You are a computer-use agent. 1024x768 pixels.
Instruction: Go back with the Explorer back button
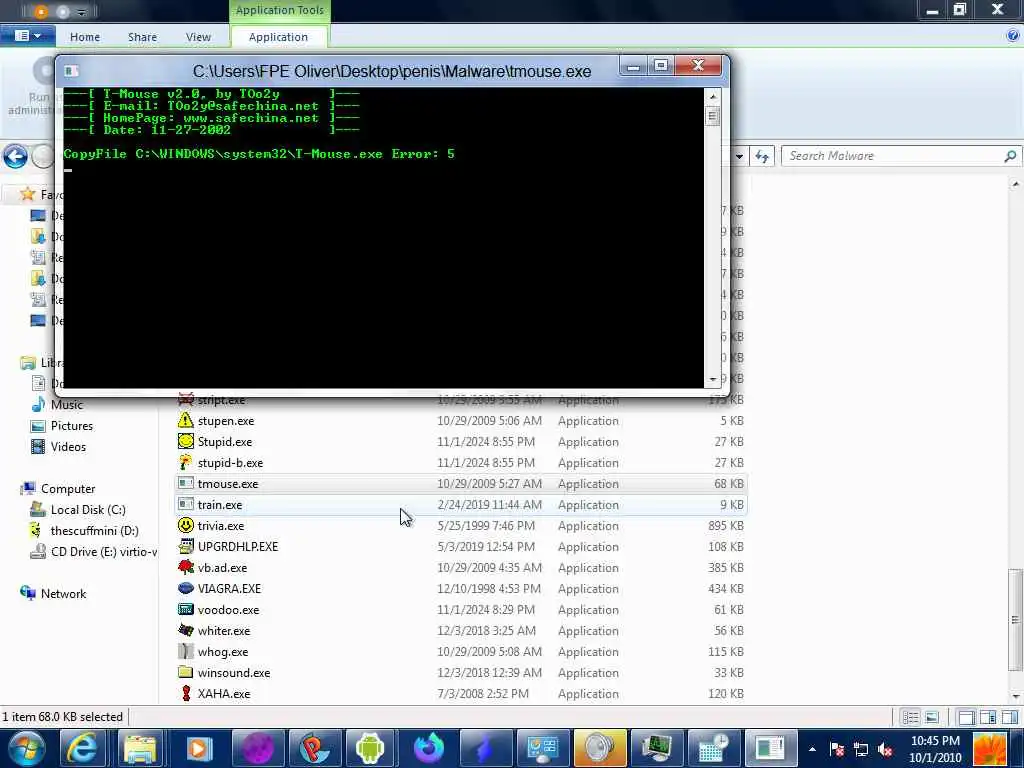point(15,157)
